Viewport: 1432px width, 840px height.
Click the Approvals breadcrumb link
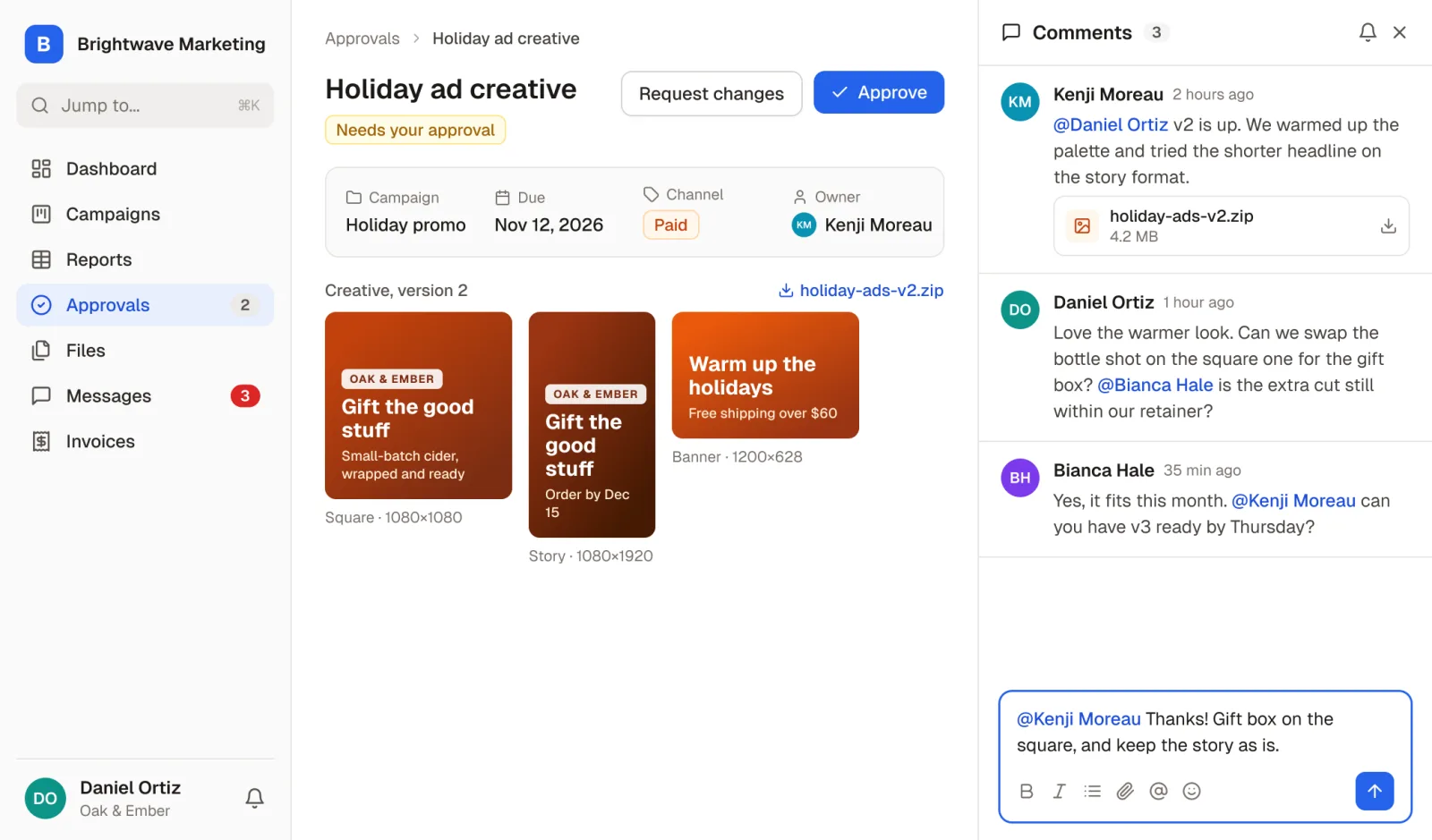[x=362, y=38]
